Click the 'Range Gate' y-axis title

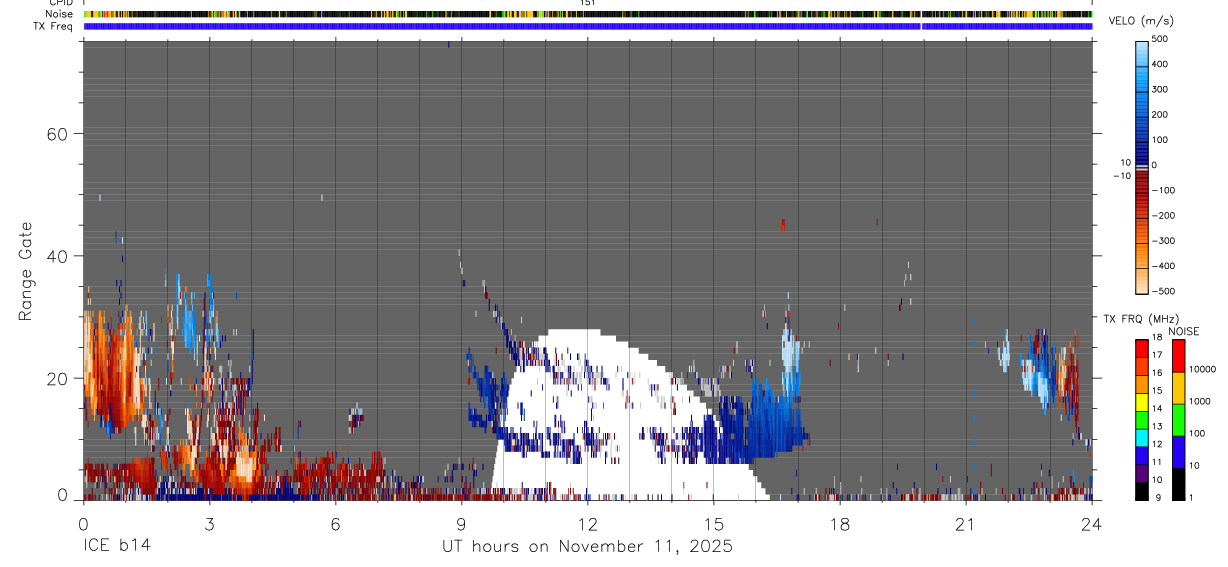click(27, 272)
